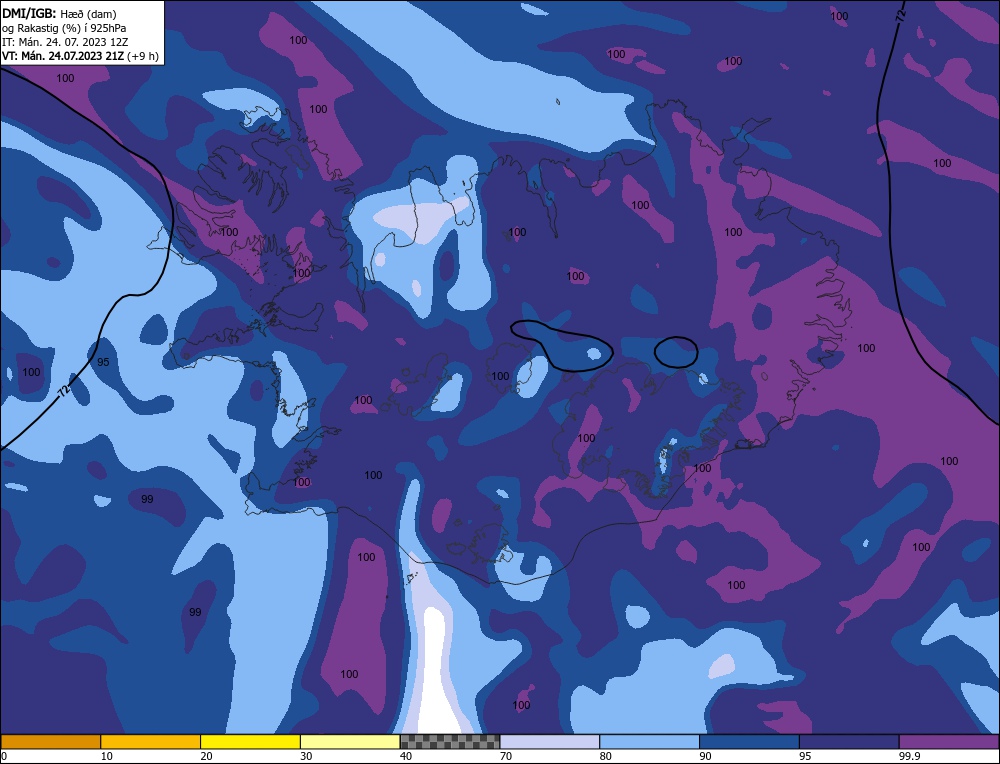The height and width of the screenshot is (764, 1000).
Task: Click the '99.9' legend scale label
Action: (909, 756)
